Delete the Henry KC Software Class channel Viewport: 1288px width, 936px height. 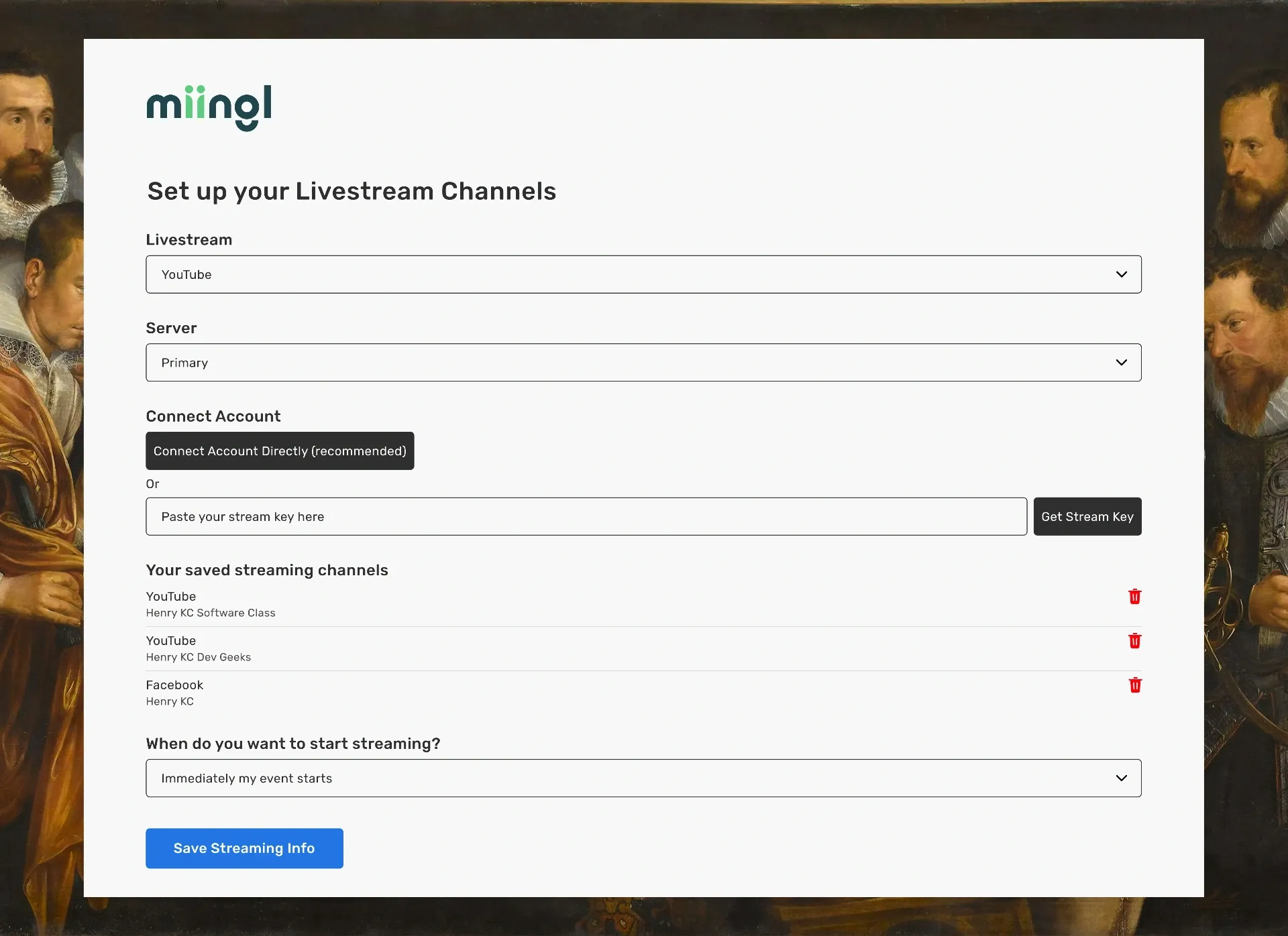1134,597
